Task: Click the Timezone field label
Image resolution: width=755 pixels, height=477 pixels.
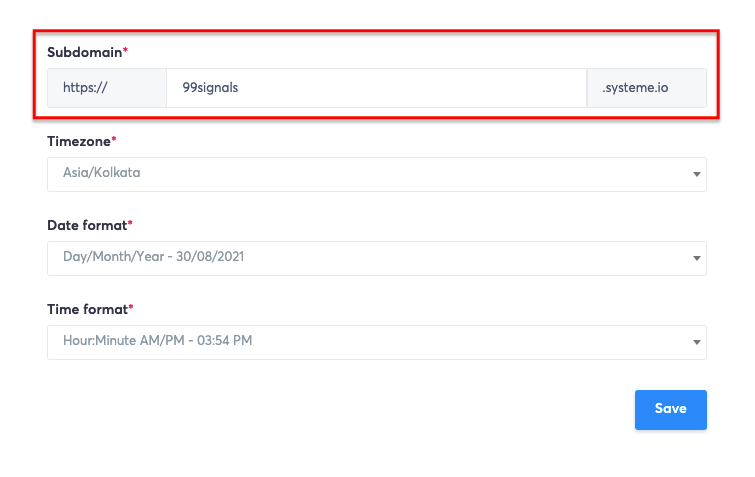Action: (x=78, y=142)
